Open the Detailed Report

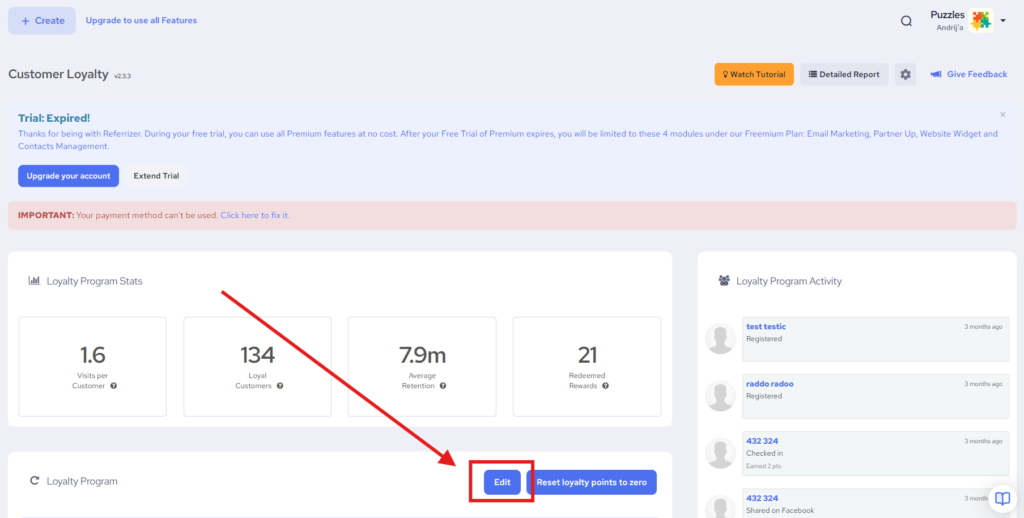click(844, 74)
